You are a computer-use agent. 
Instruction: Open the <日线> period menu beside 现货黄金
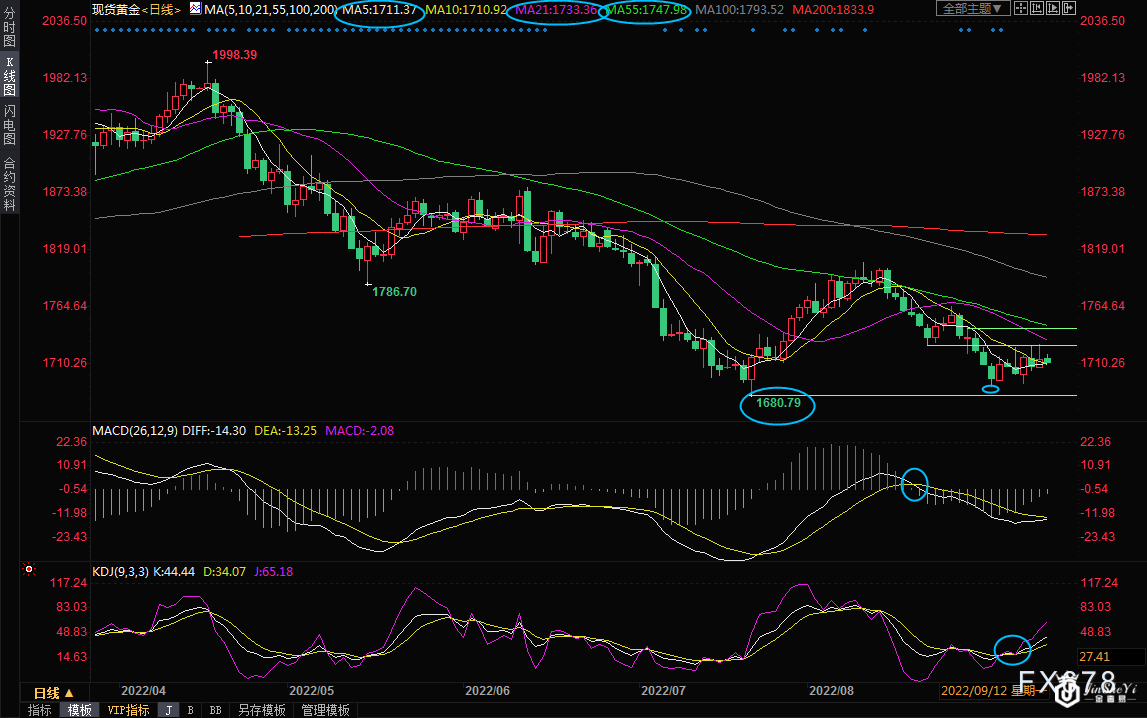click(x=161, y=9)
